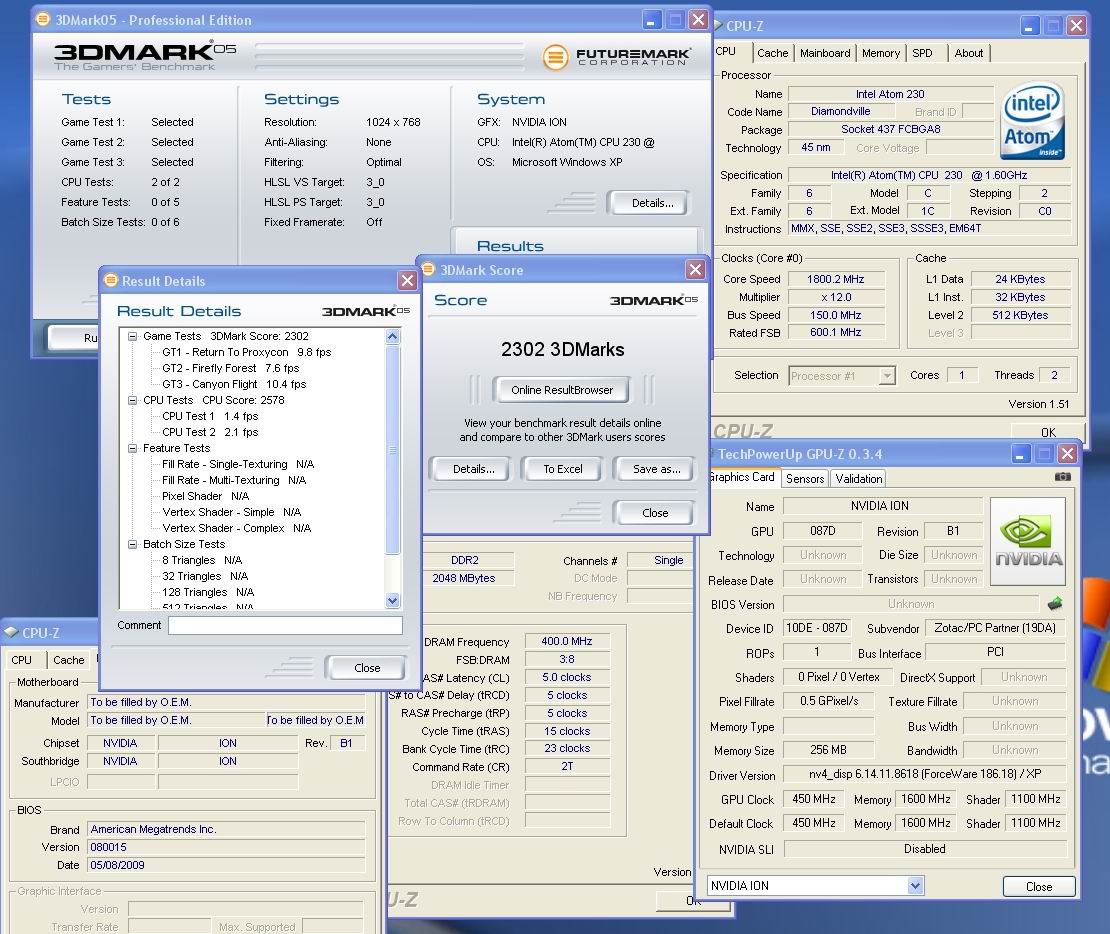Click the GPU-Z Driver Version field
Image resolution: width=1110 pixels, height=934 pixels.
click(x=925, y=774)
